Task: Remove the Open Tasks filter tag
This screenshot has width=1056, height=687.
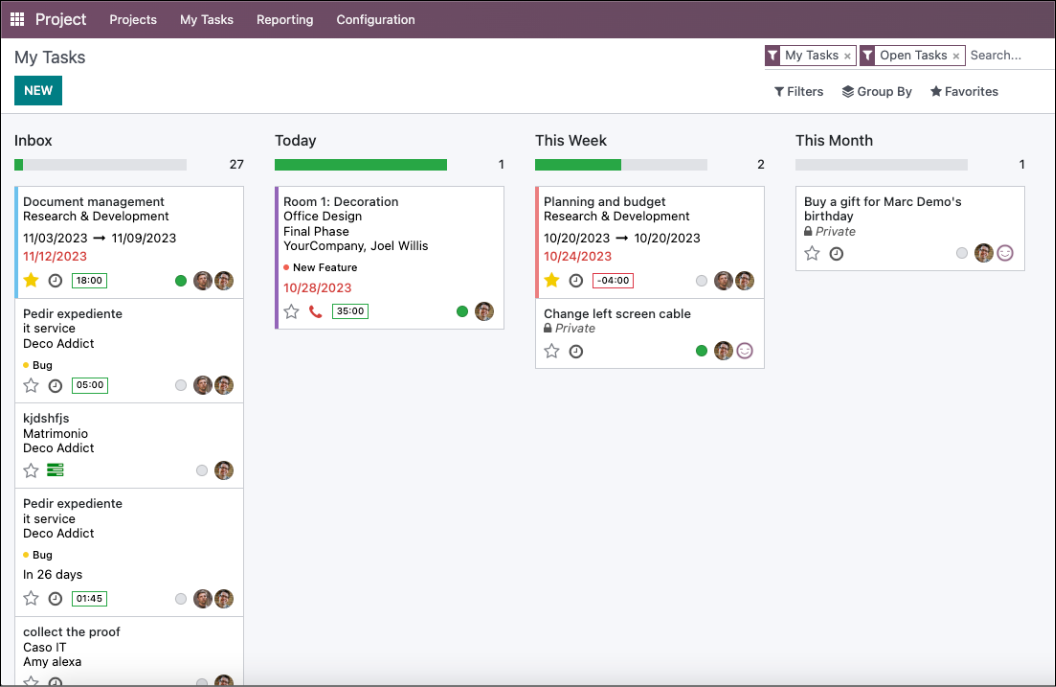Action: [956, 56]
